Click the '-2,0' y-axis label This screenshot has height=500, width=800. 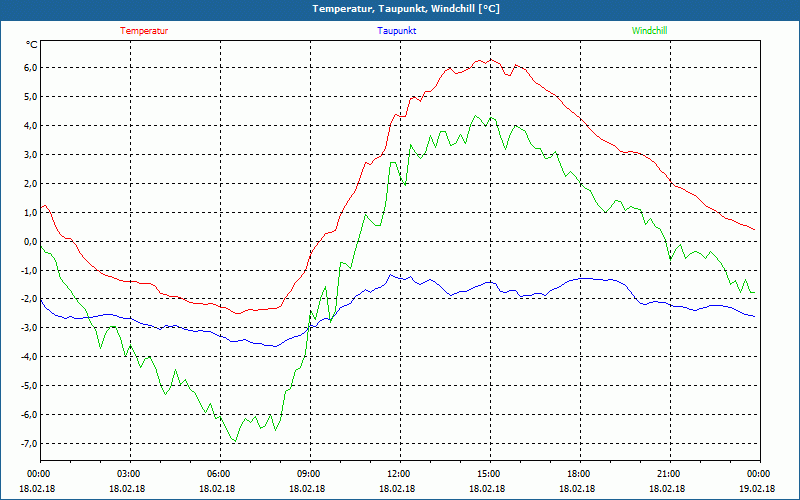(x=28, y=299)
